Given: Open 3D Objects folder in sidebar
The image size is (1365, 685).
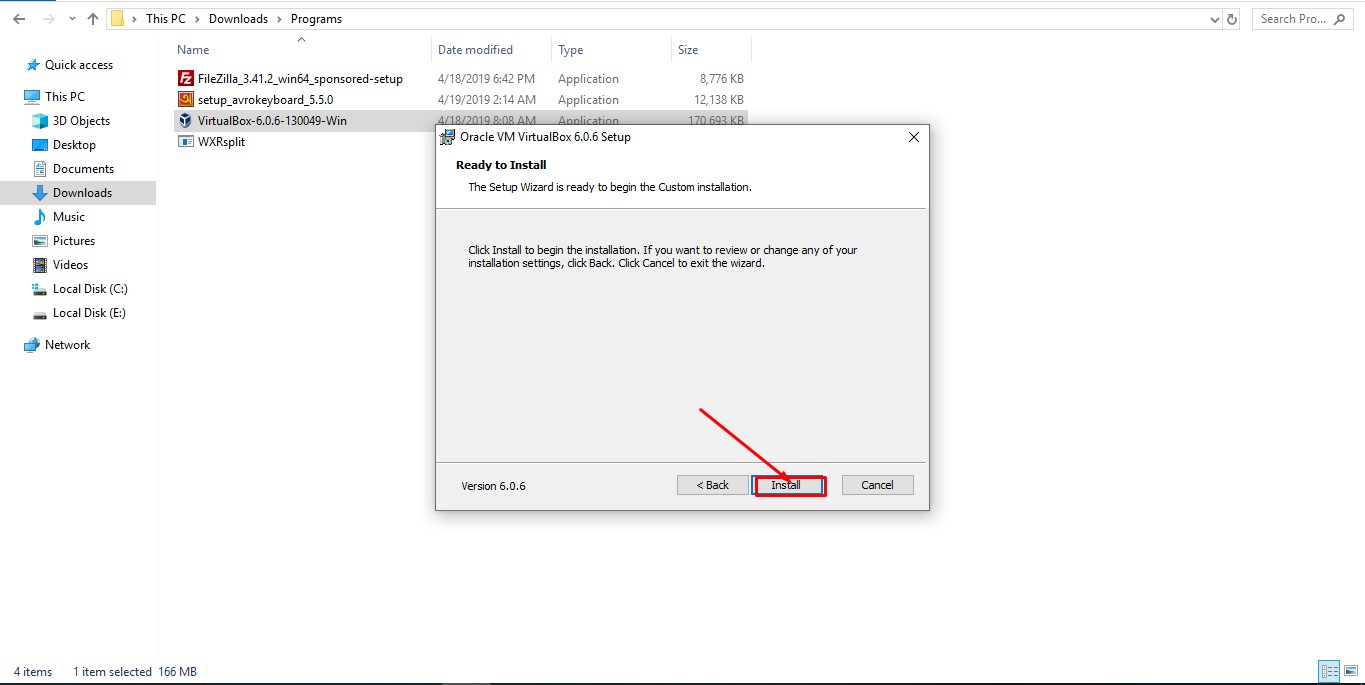Looking at the screenshot, I should click(x=81, y=121).
